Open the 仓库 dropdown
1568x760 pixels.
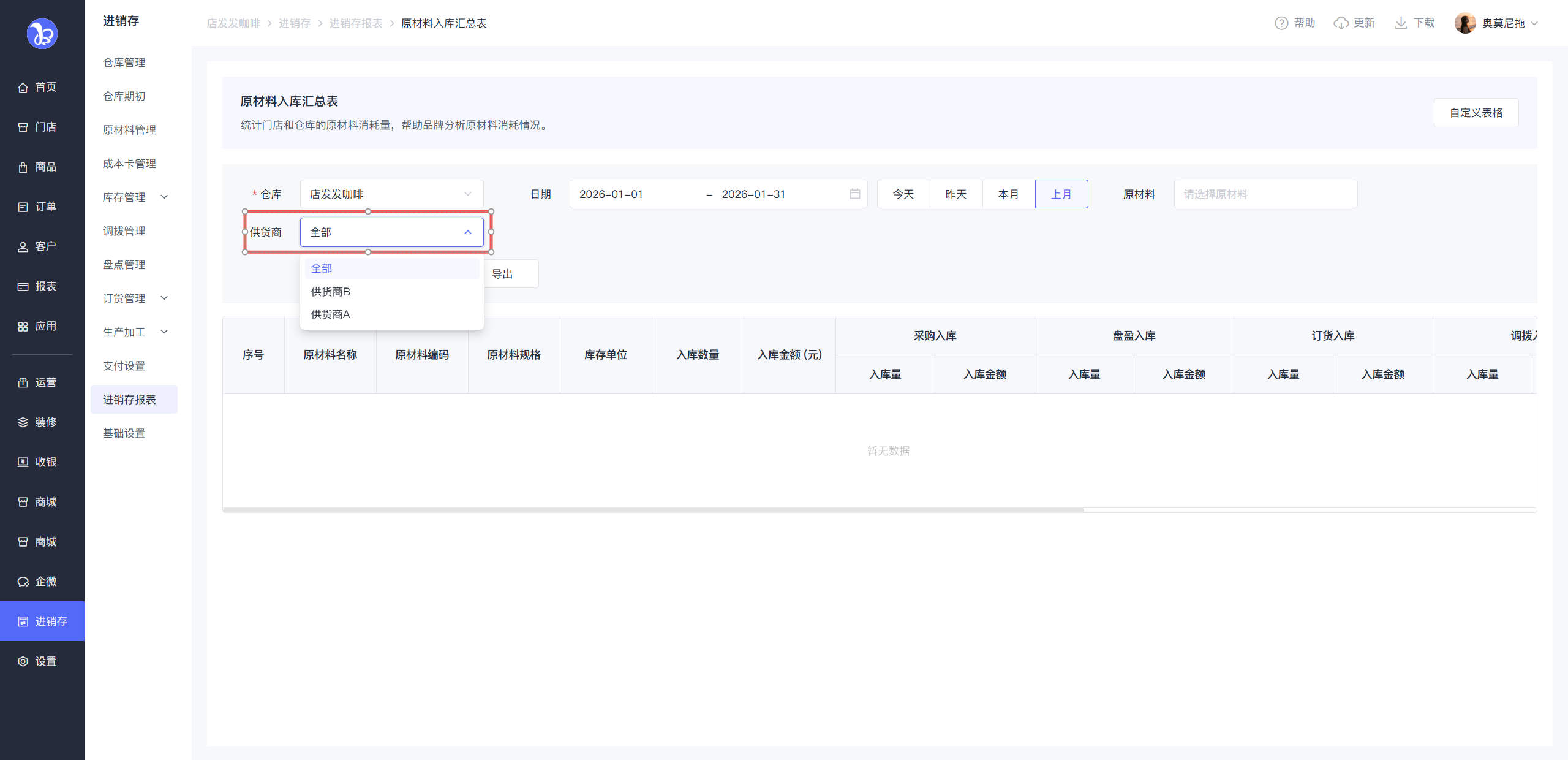click(391, 194)
